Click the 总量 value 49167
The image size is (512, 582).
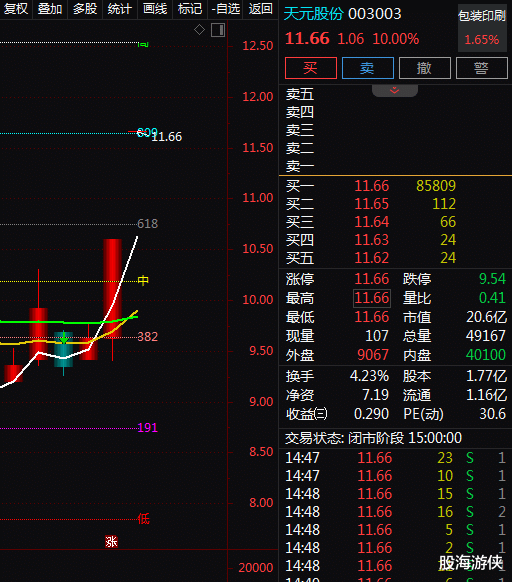pos(486,336)
